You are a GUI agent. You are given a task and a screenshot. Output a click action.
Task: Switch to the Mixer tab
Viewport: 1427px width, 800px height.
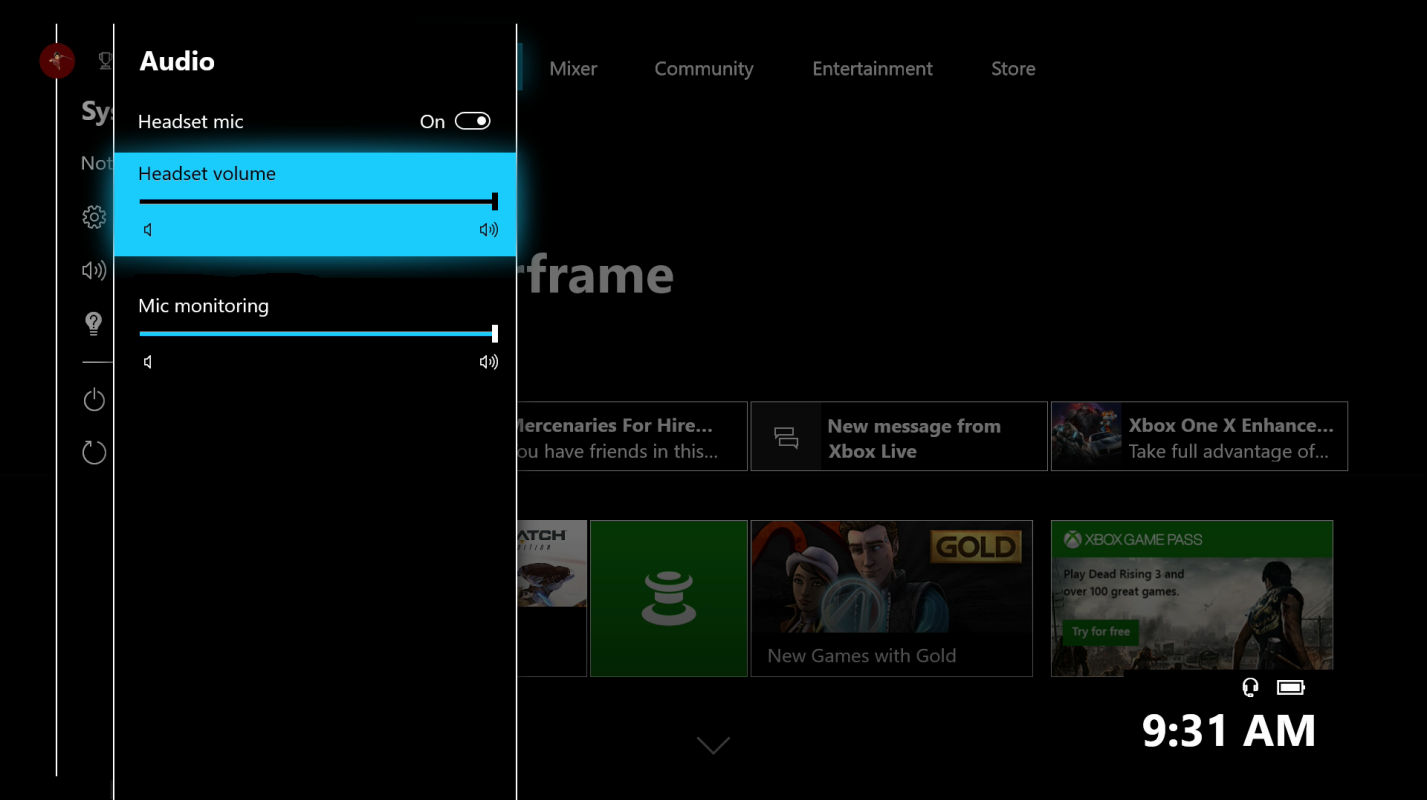point(573,69)
